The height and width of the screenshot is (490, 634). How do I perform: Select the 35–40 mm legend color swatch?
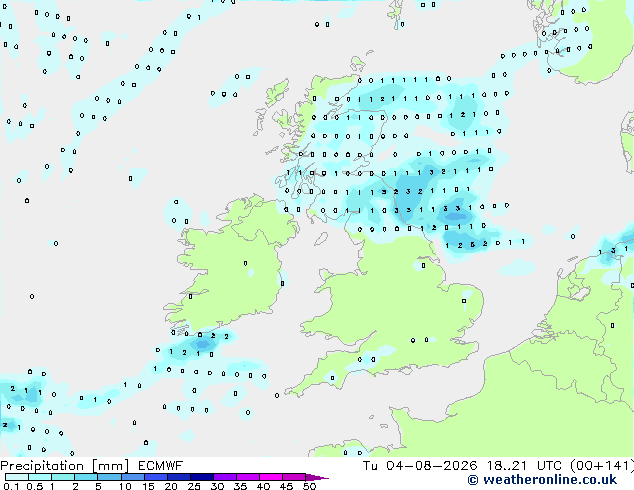(x=247, y=477)
